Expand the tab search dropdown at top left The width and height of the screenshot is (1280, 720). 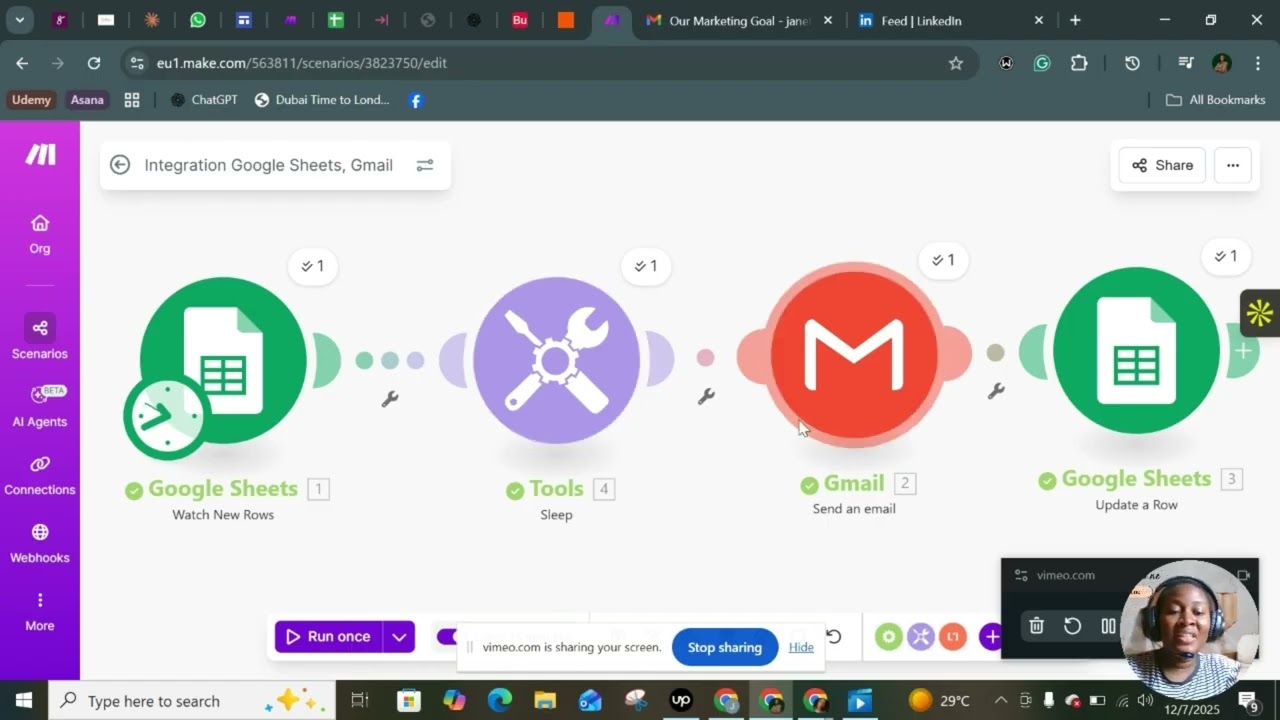tap(19, 20)
